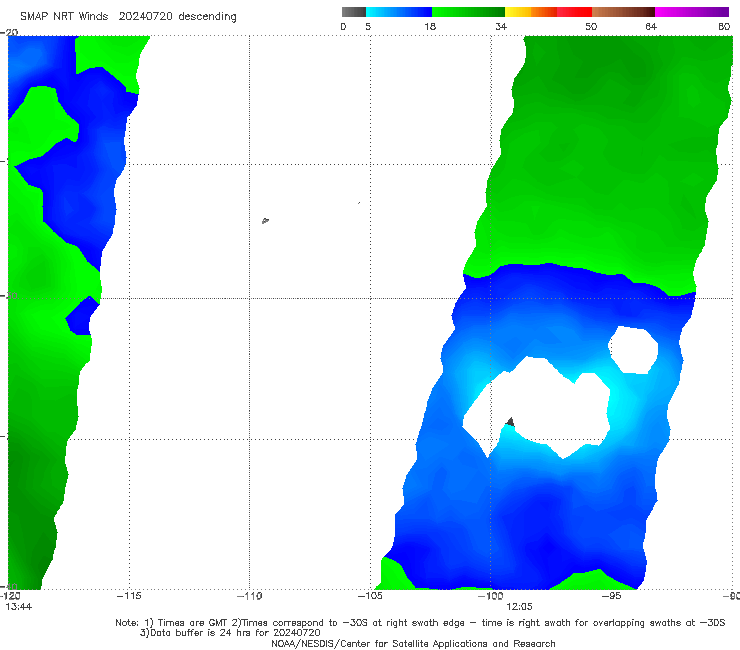Click the dark triangle marker inside the swath gap

(x=510, y=421)
